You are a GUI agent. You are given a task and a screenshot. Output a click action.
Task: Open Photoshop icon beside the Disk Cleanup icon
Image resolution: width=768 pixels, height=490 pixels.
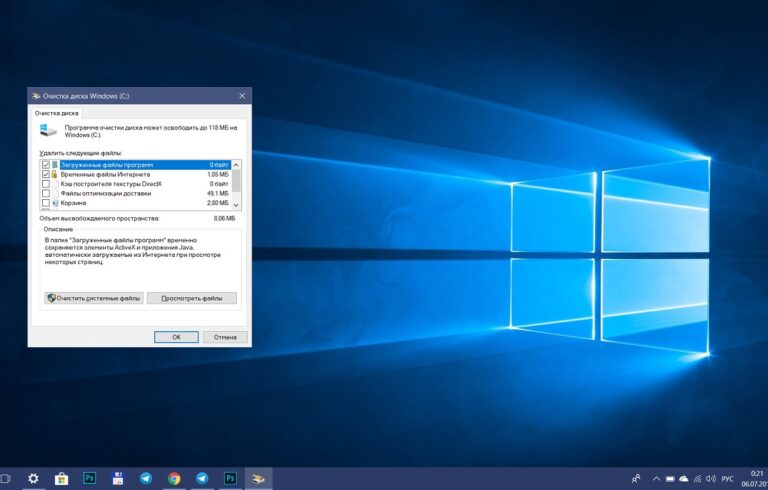coord(230,478)
